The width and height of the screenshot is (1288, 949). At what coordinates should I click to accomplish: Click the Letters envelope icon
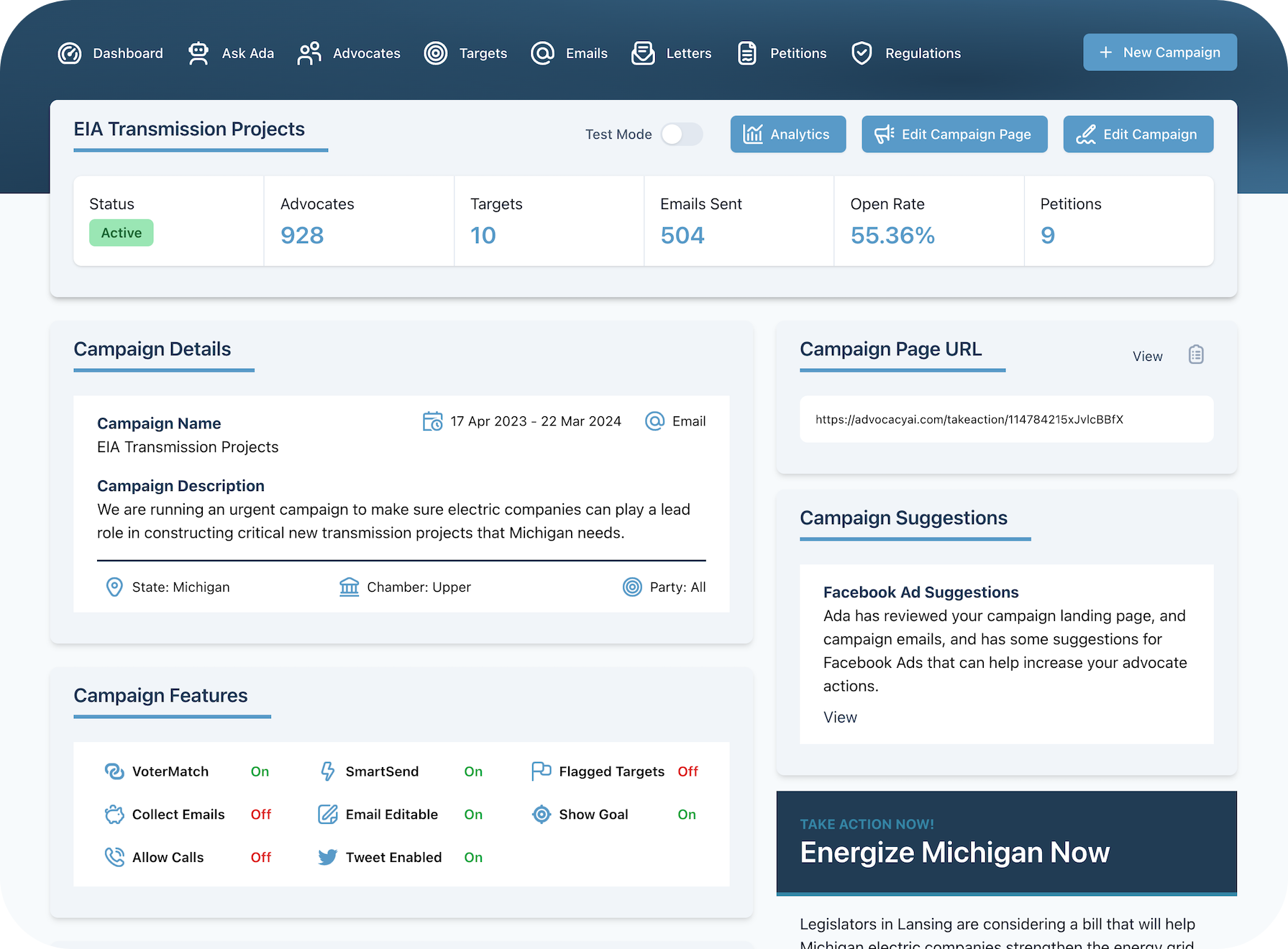tap(643, 53)
